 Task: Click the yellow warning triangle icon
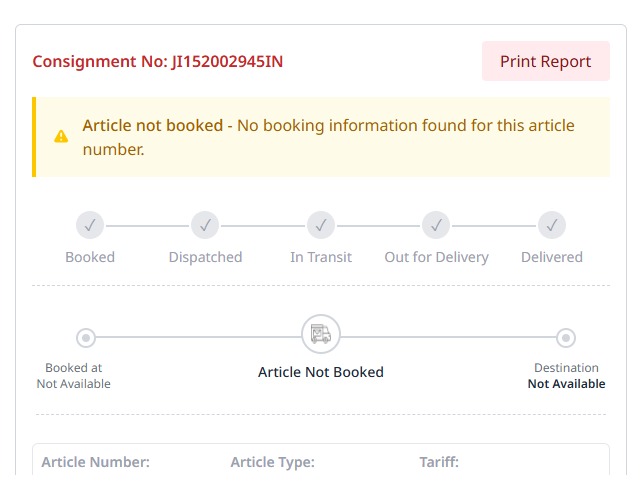[61, 136]
